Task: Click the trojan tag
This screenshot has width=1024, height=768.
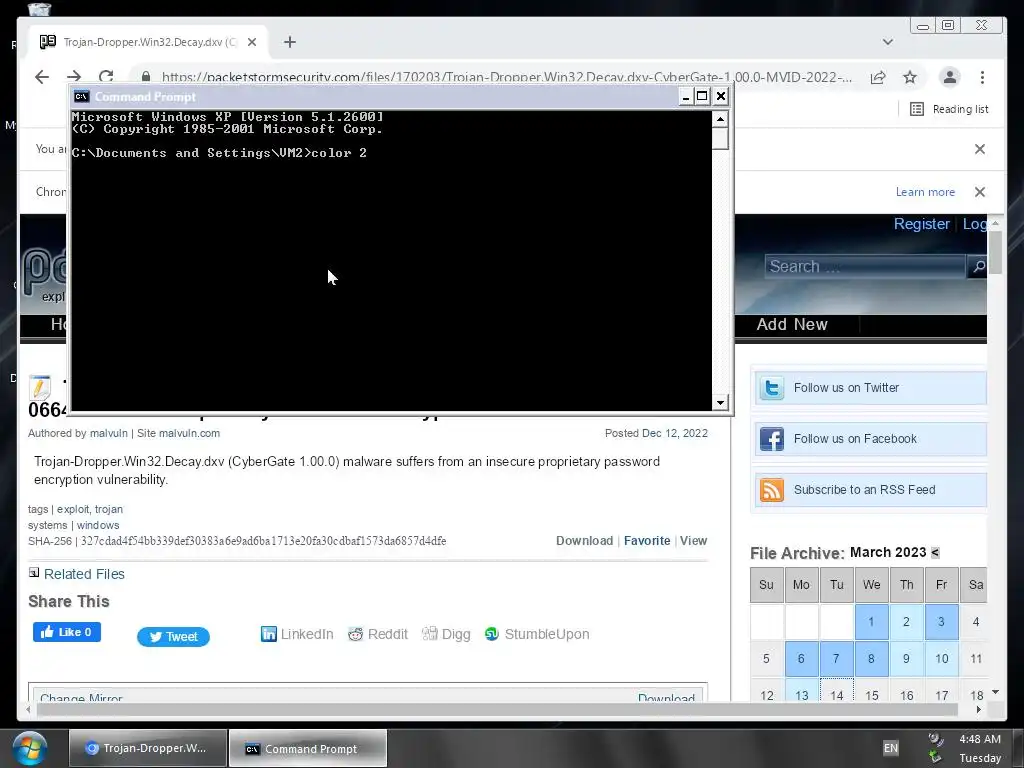Action: [108, 509]
